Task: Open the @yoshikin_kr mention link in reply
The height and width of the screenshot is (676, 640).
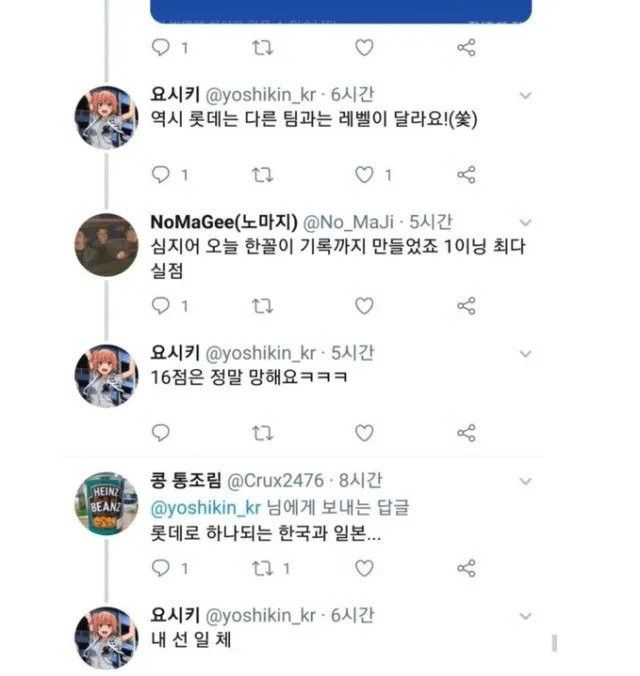Action: [x=198, y=507]
